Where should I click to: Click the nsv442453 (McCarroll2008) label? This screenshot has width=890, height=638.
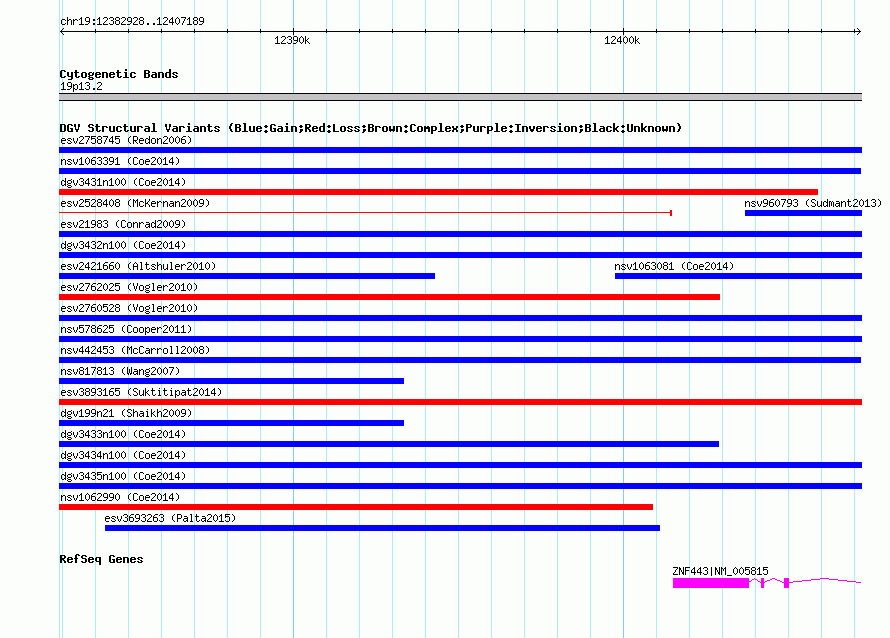tap(135, 350)
